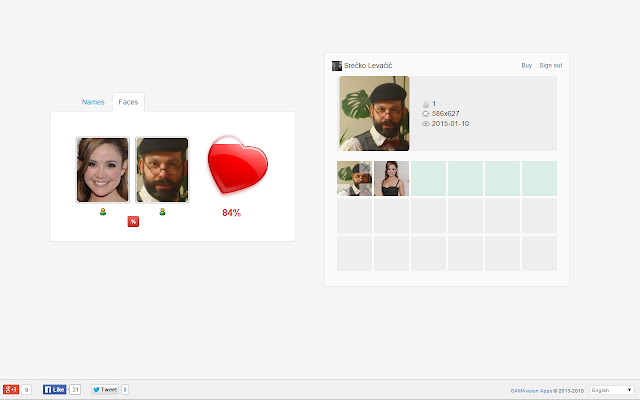Click the Facebook Like button
Image resolution: width=640 pixels, height=400 pixels.
[54, 389]
